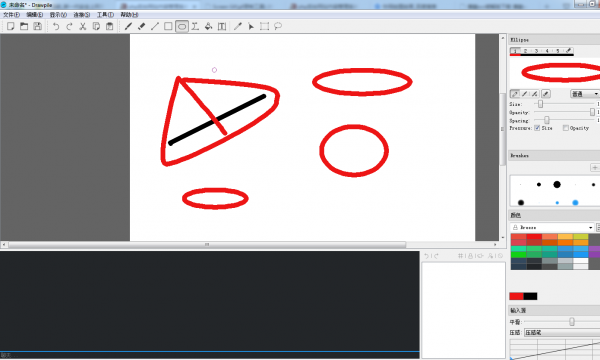
Task: Toggle Pressure Opacity checkbox
Action: [x=566, y=128]
